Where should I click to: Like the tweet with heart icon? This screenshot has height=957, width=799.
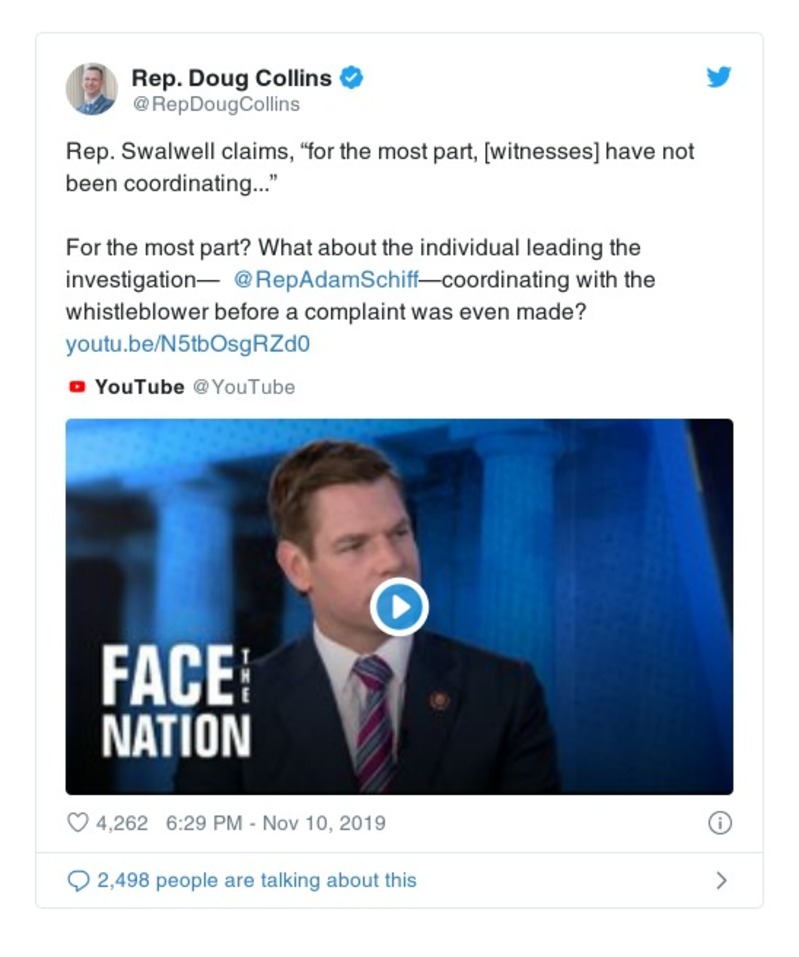point(78,823)
